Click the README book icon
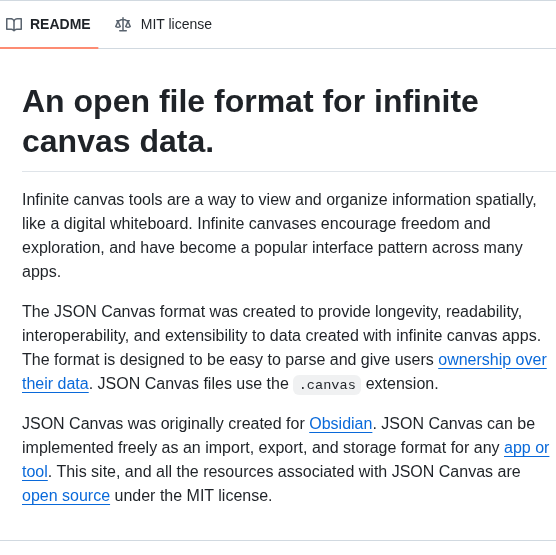 tap(14, 25)
